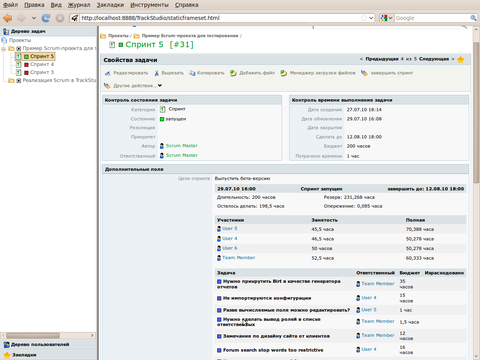Go to the Предыдущая task link
The image size is (480, 360).
(382, 59)
